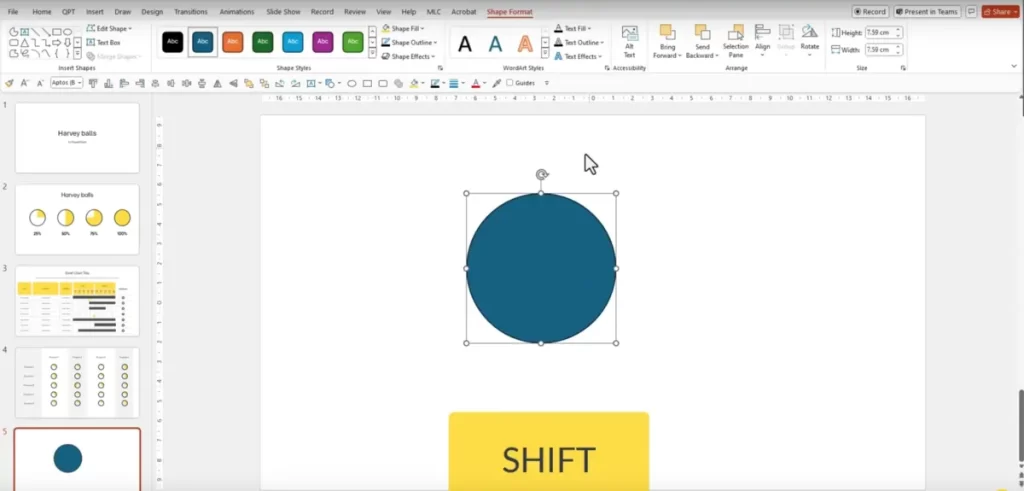Viewport: 1024px width, 491px height.
Task: Select the oval shape in quick toolbar
Action: tap(352, 83)
